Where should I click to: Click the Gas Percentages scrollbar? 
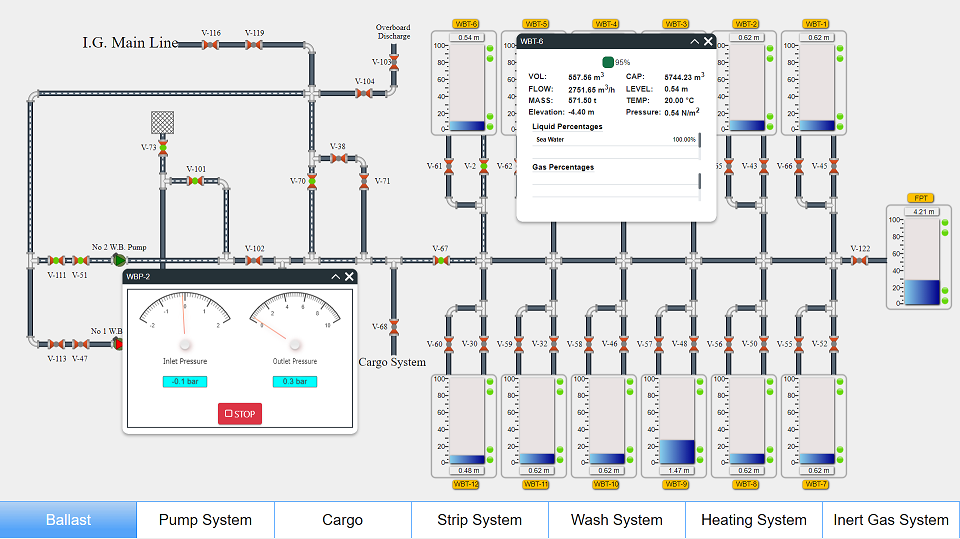point(699,181)
